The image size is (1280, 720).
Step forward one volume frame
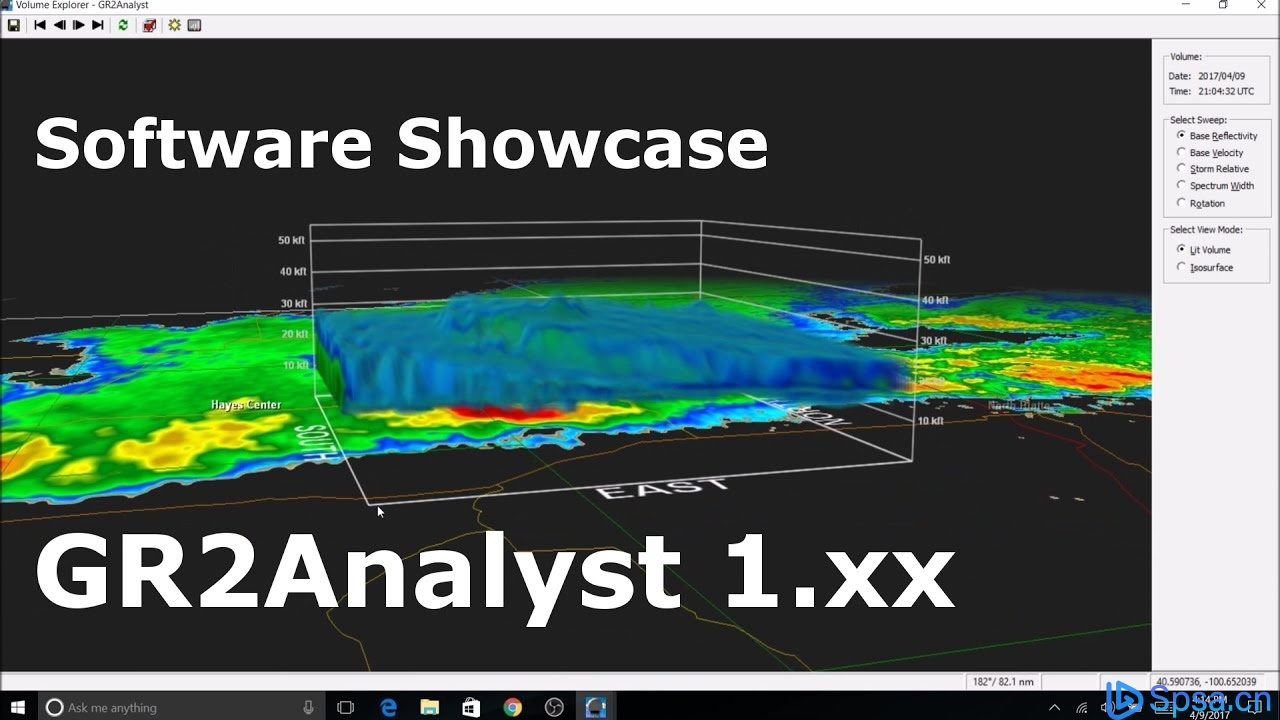click(78, 25)
